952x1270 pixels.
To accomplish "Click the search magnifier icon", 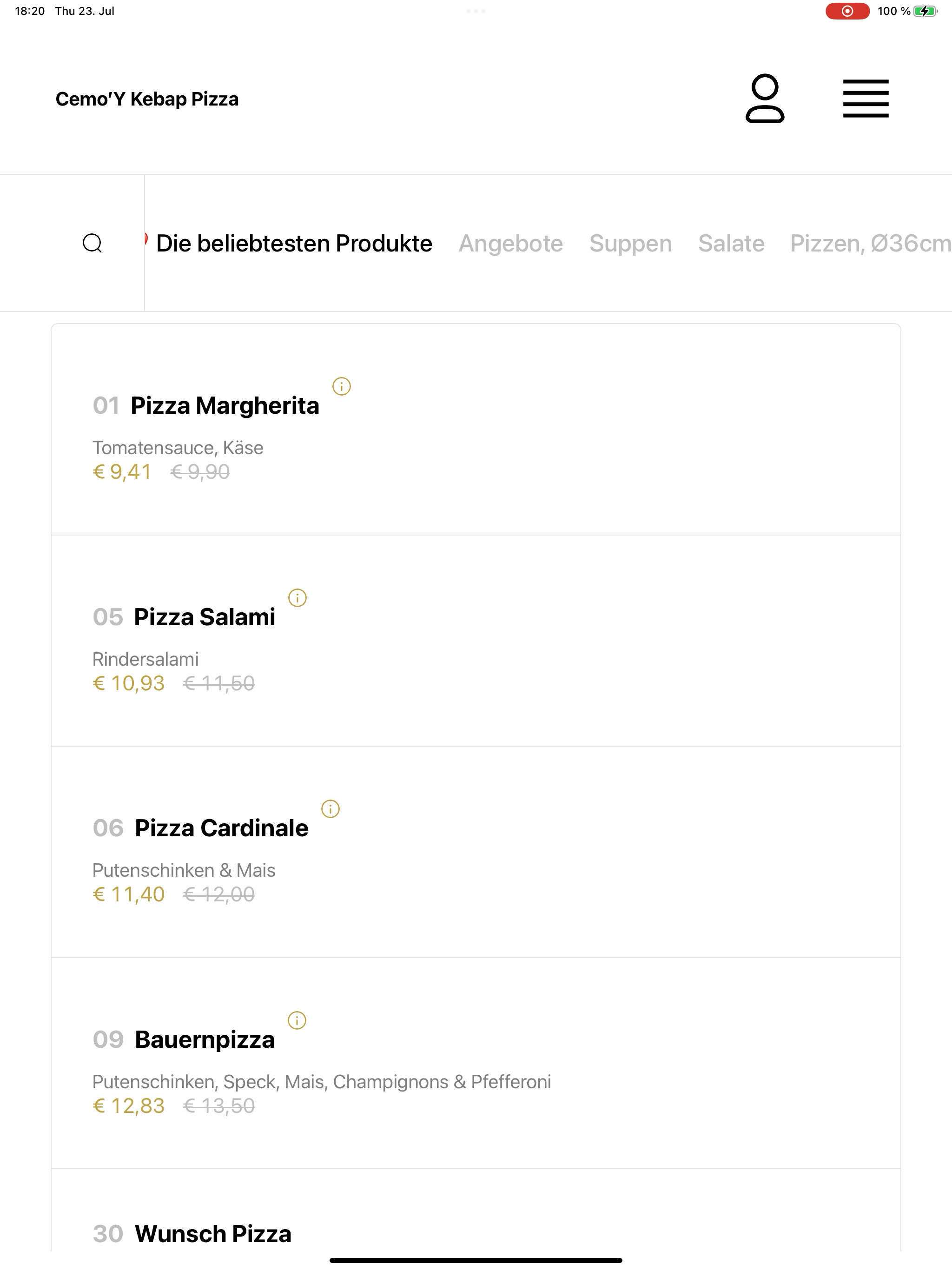I will coord(93,243).
